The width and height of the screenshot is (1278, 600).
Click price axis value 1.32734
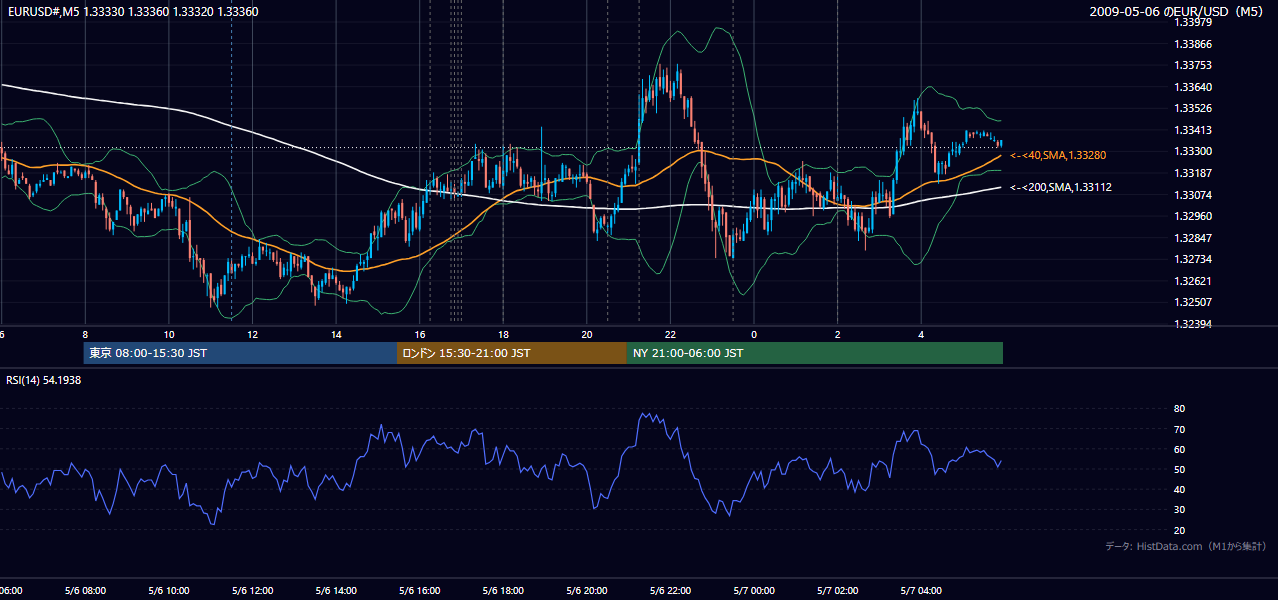click(1192, 259)
